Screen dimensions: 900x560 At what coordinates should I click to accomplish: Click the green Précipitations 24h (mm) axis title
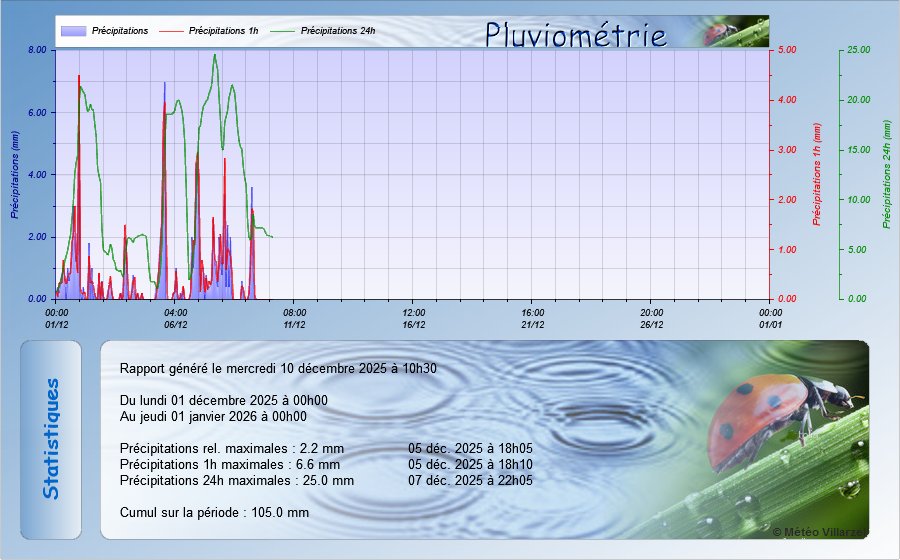886,175
